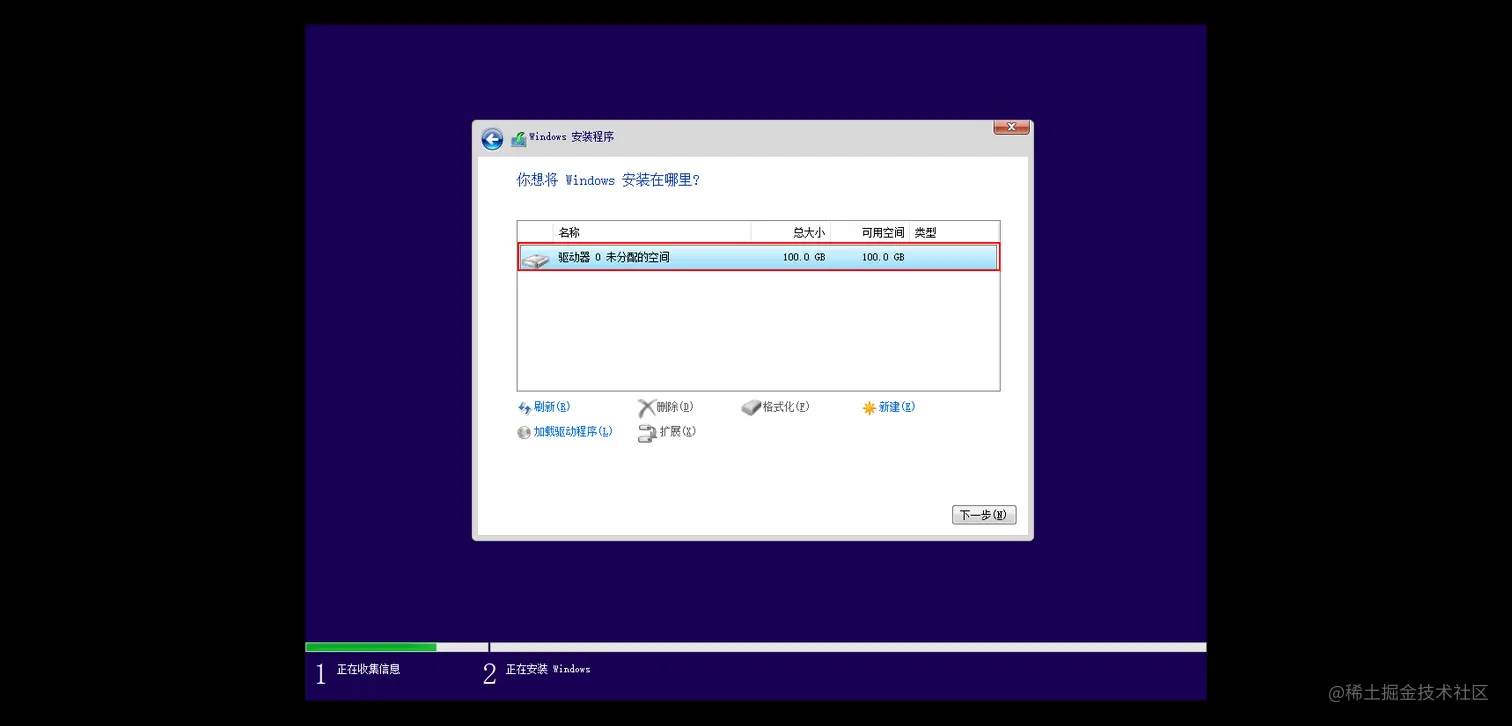
Task: Click the Format (格式化) disk icon
Action: point(751,407)
